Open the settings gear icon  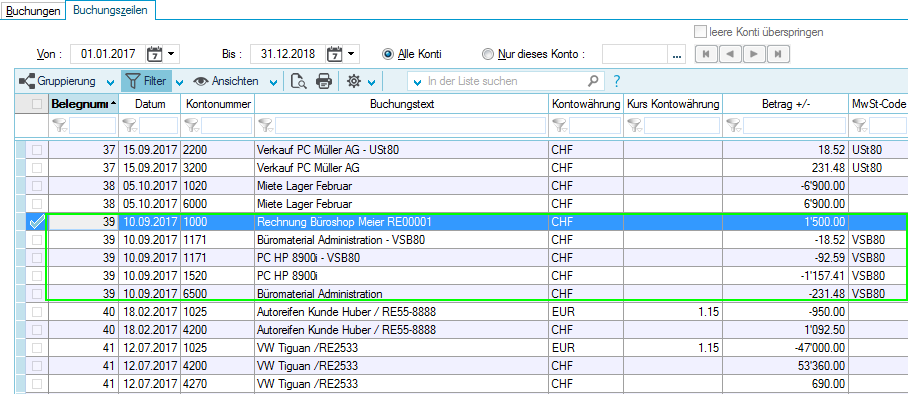(x=353, y=82)
